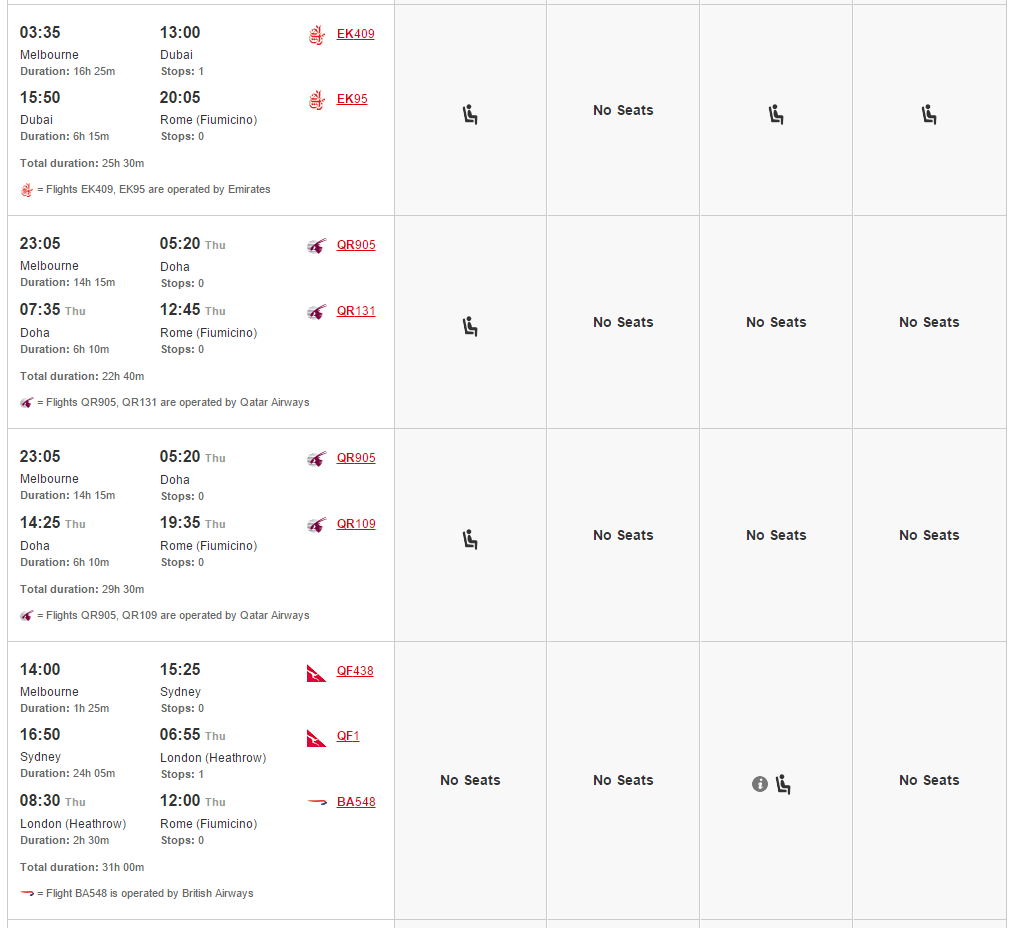Select seat icon in fourth column for EK409 itinerary
The image size is (1036, 928).
(x=929, y=114)
